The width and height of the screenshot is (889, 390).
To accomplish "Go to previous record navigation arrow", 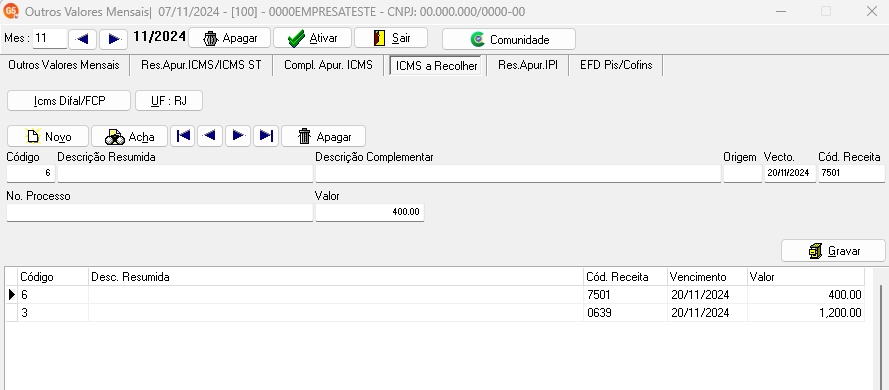I will click(209, 136).
